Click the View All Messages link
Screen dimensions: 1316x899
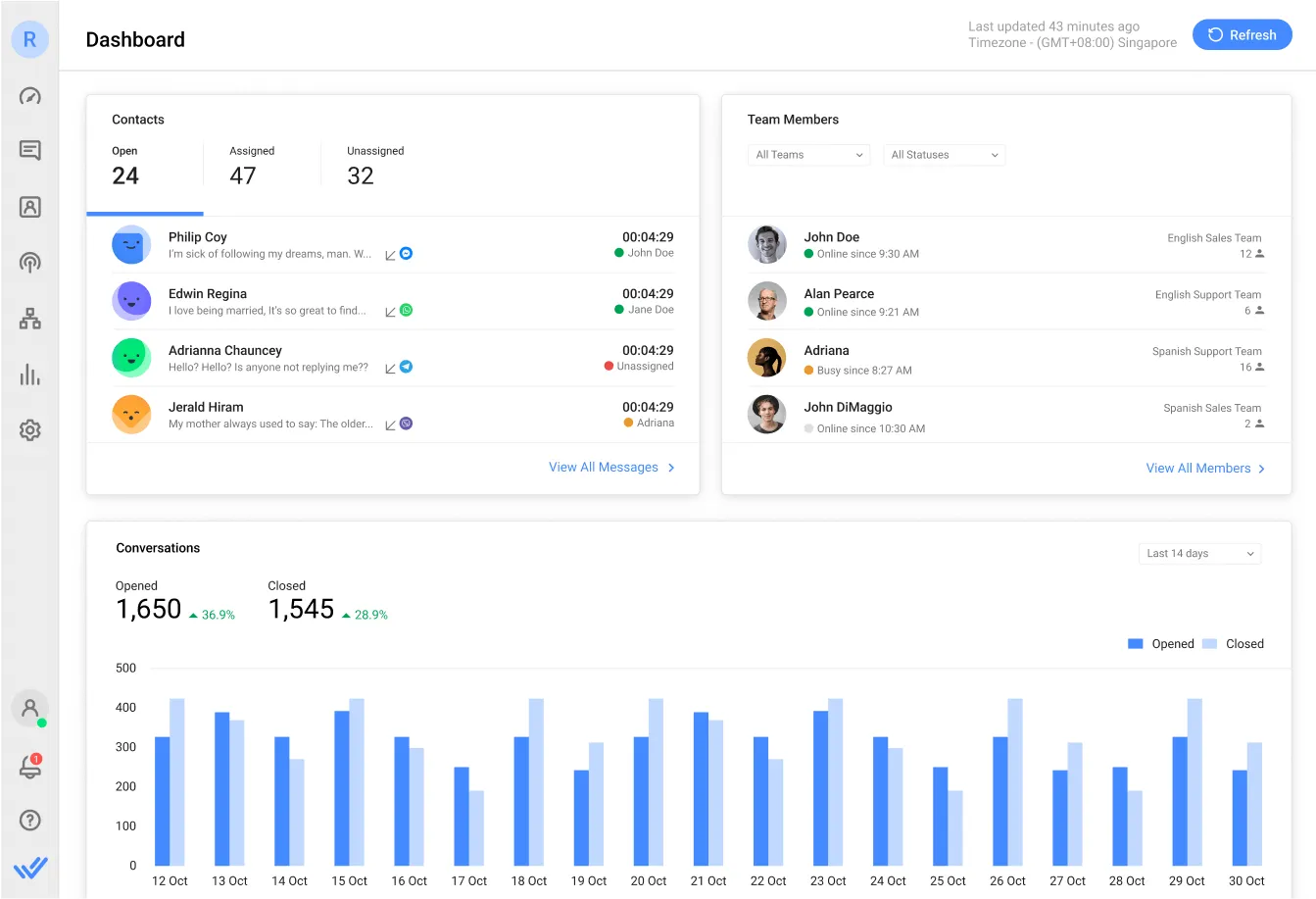604,468
